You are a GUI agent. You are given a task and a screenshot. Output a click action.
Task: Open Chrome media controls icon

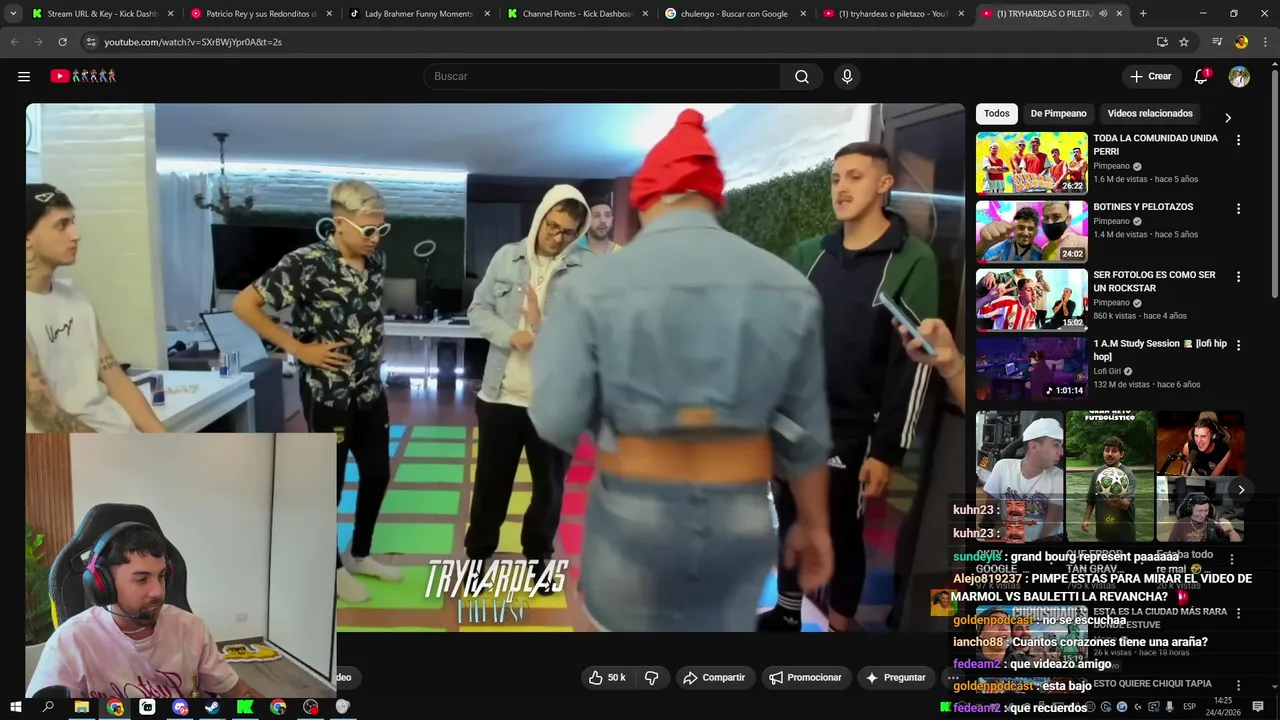(1217, 42)
